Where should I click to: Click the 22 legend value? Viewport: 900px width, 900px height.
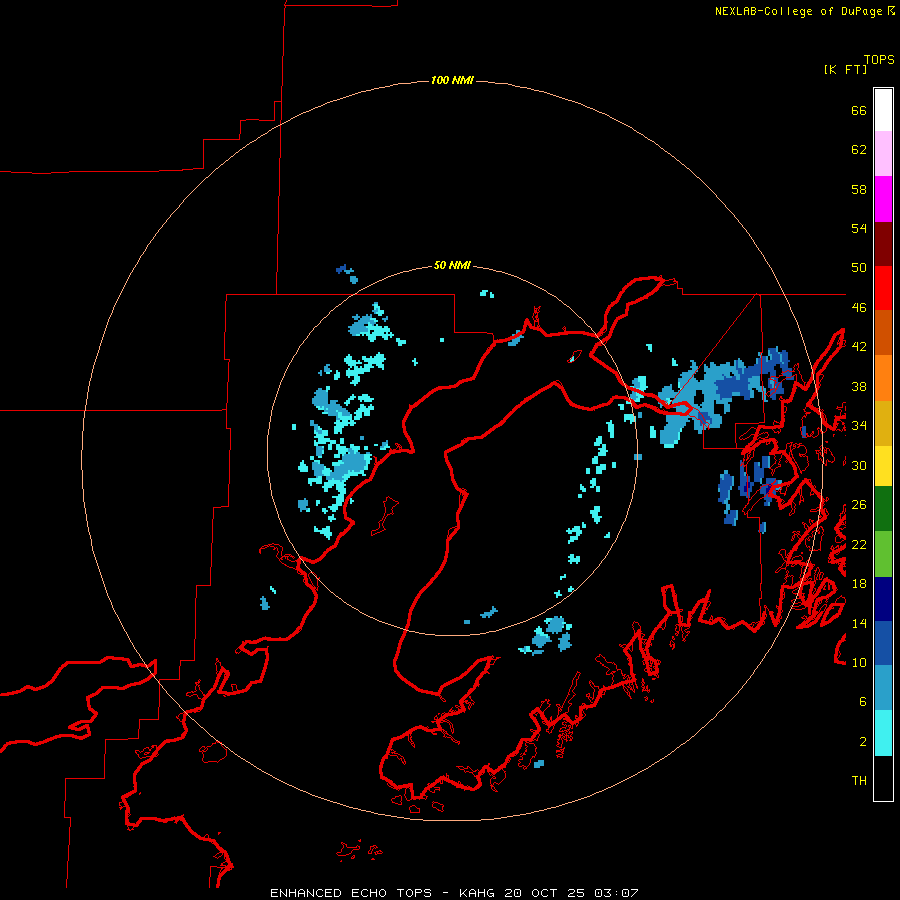pyautogui.click(x=859, y=544)
